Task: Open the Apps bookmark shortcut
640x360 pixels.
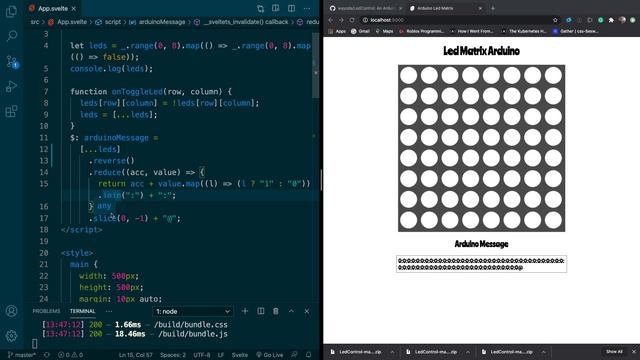Action: (337, 31)
